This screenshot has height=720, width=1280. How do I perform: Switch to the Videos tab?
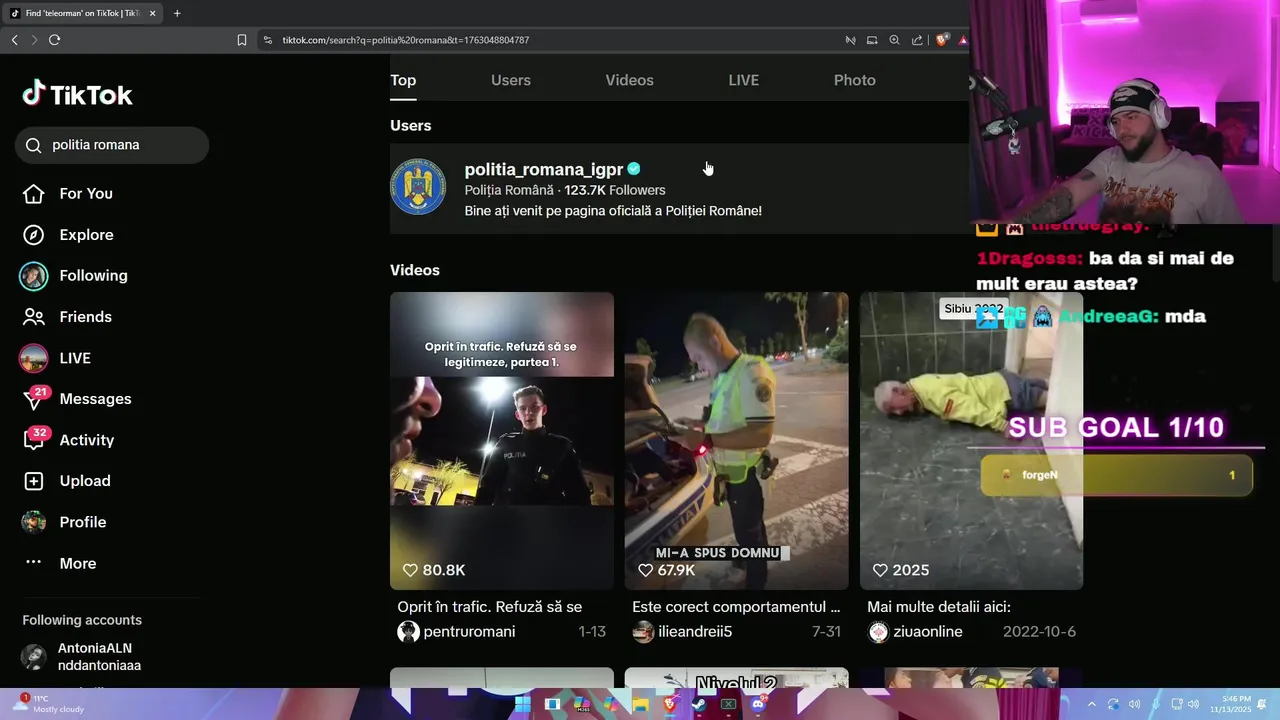pos(629,80)
